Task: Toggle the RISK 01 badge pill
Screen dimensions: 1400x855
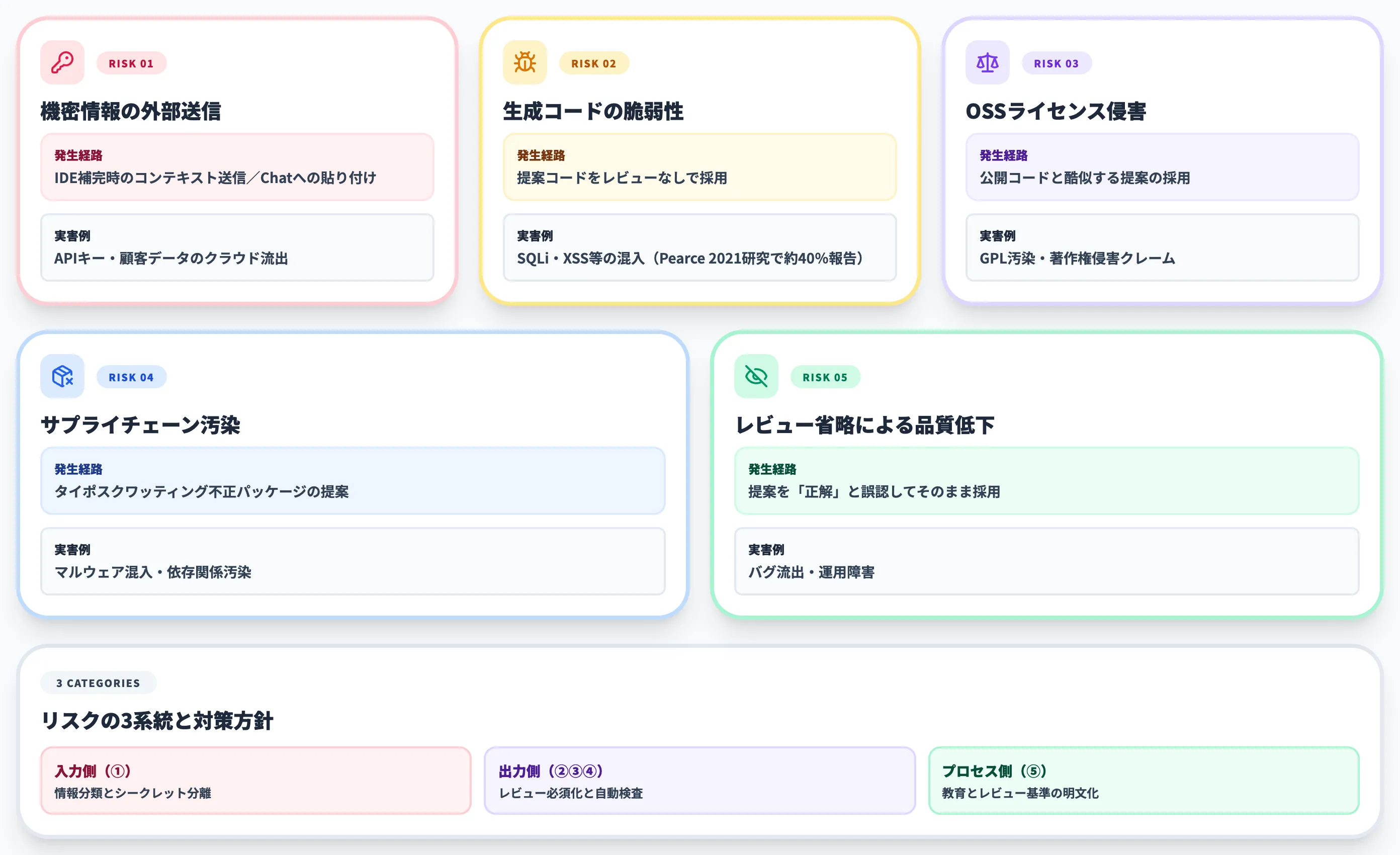Action: pyautogui.click(x=131, y=63)
